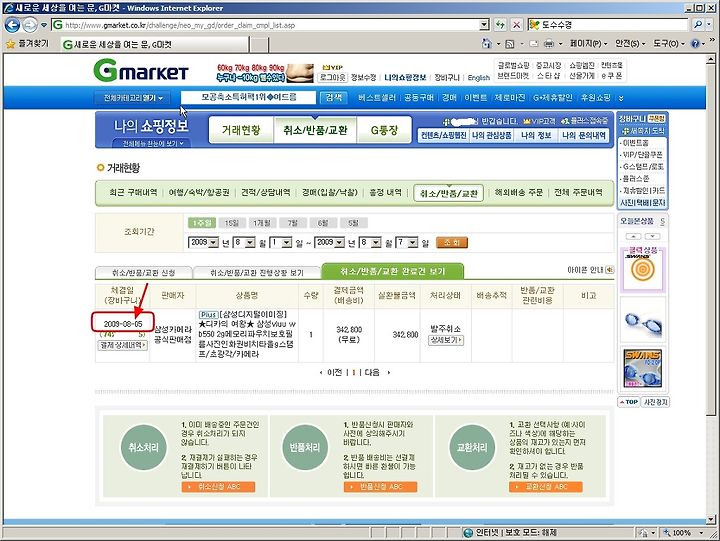Click the Print icon in command bar
Screen dimensions: 720x541
549,44
